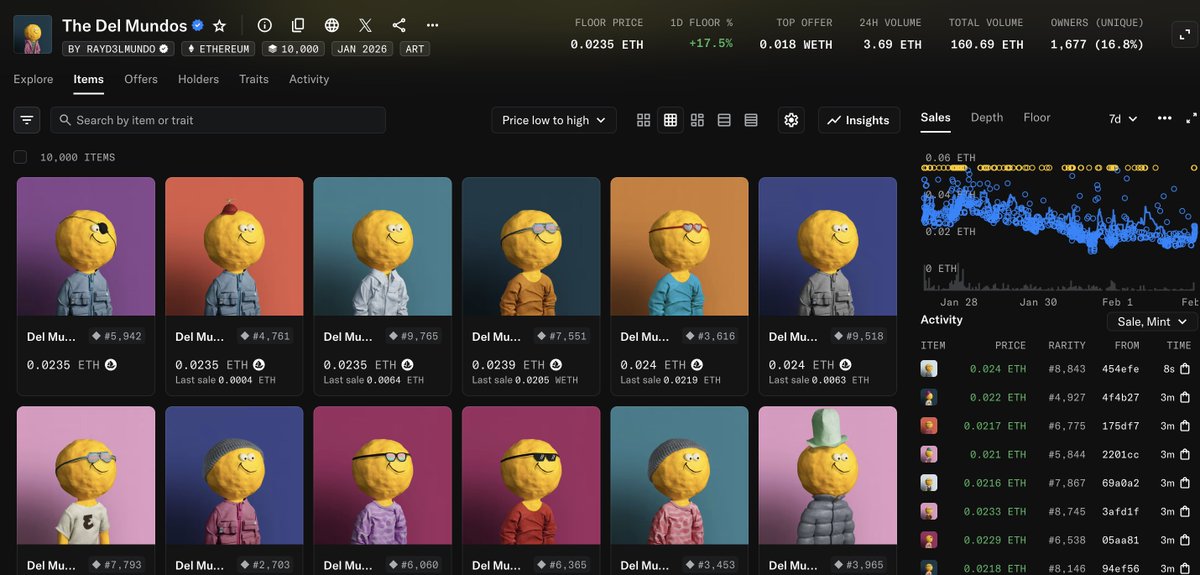Click the 454efe sender address
This screenshot has width=1200, height=575.
[1120, 369]
